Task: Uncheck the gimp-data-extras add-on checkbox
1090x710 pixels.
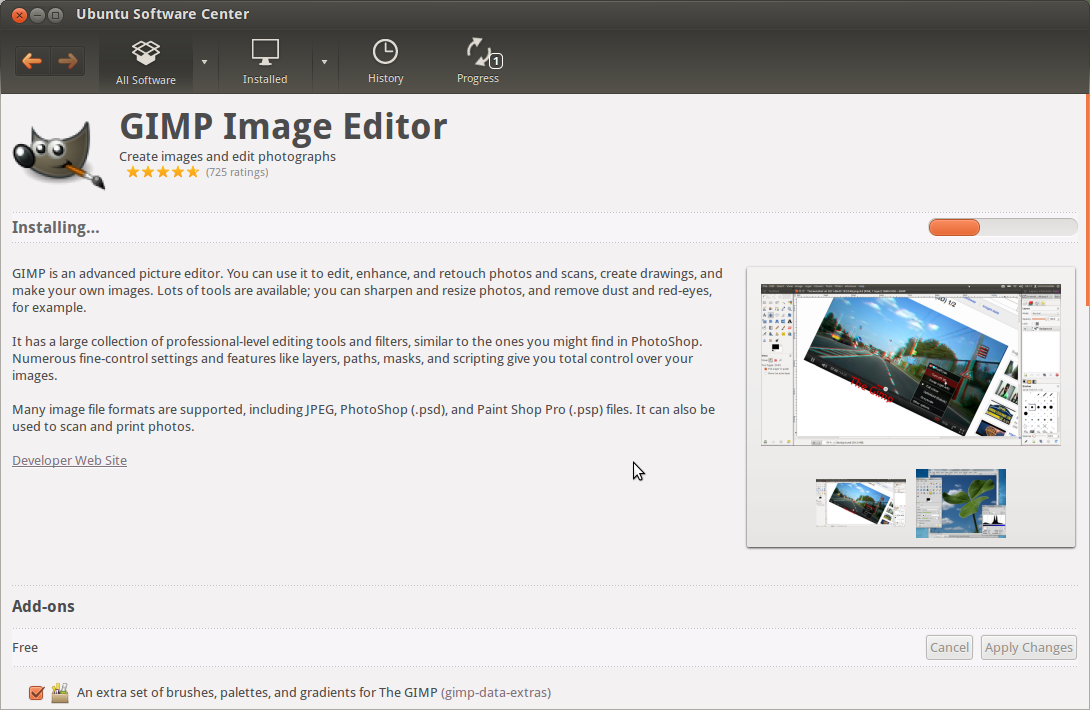Action: 37,692
